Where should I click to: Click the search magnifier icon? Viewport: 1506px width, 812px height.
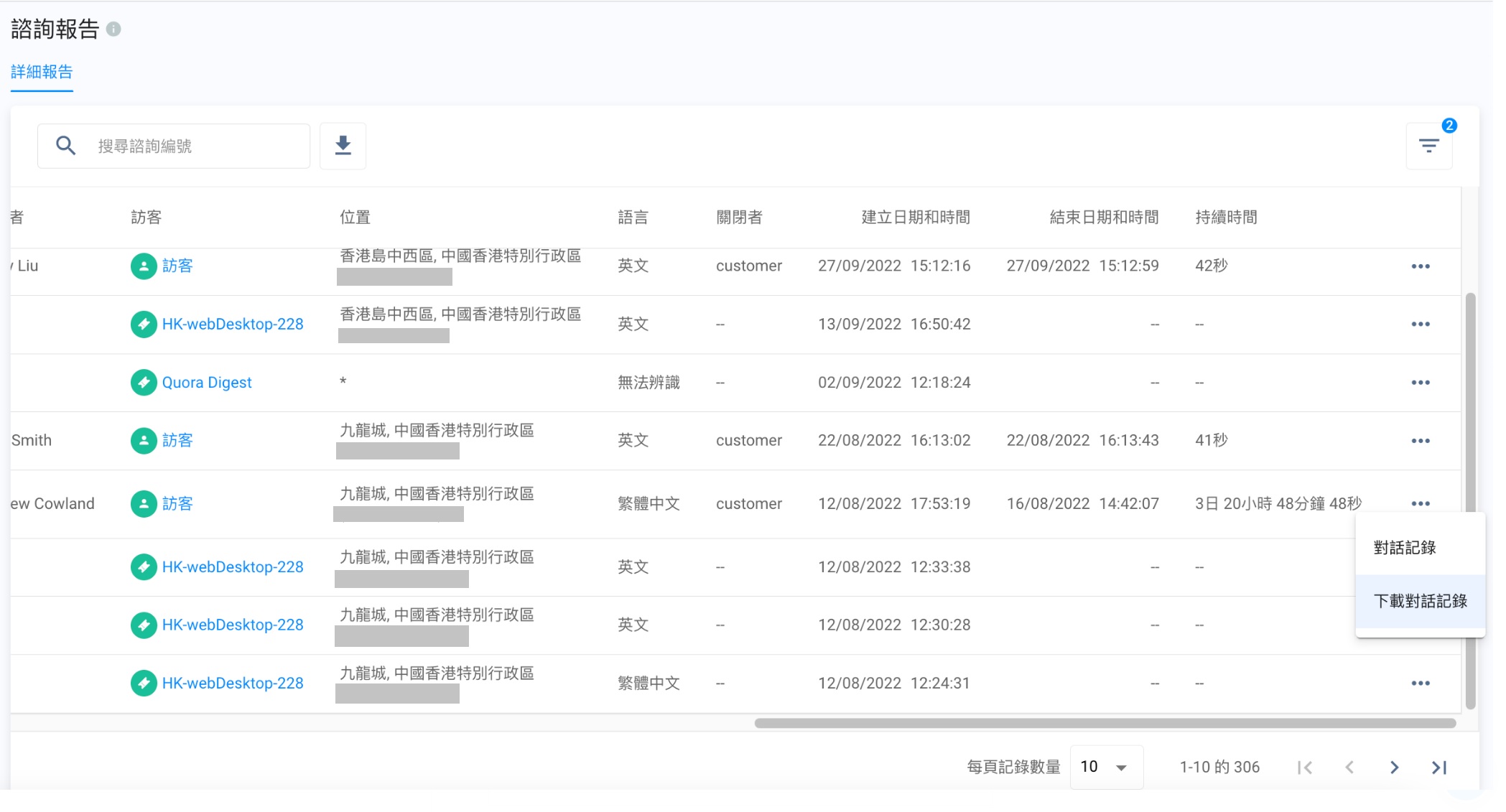[65, 146]
